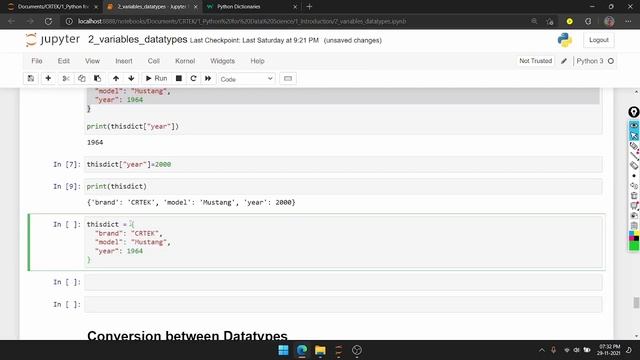Select the pen tool in annotation toolbar
Screen dimensions: 640x360
(x=633, y=146)
